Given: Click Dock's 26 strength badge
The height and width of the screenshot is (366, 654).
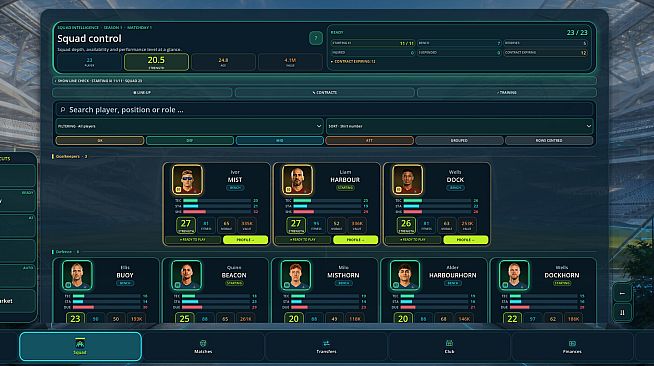Looking at the screenshot, I should [406, 225].
